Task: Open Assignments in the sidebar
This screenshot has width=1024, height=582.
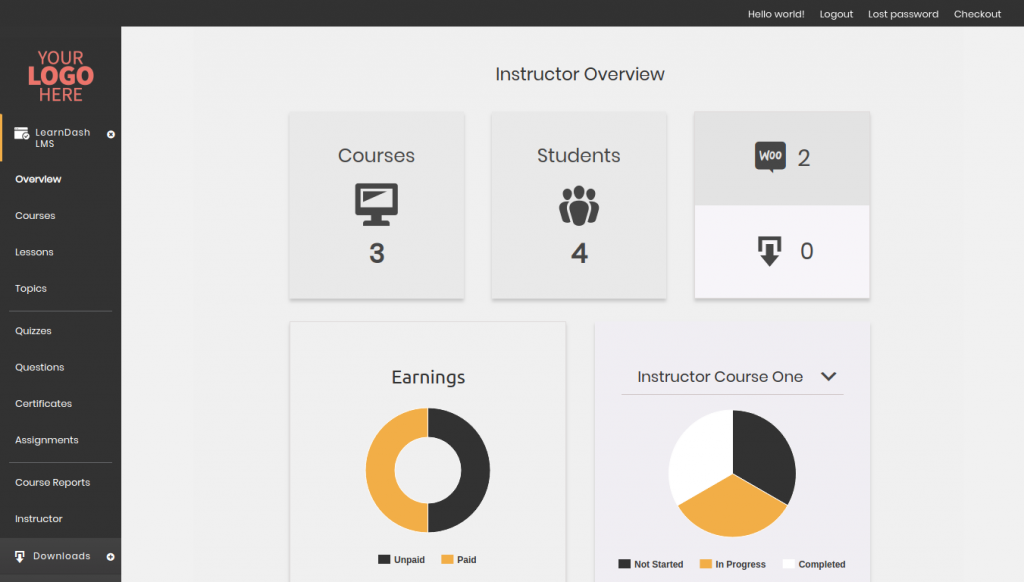Action: pyautogui.click(x=46, y=440)
